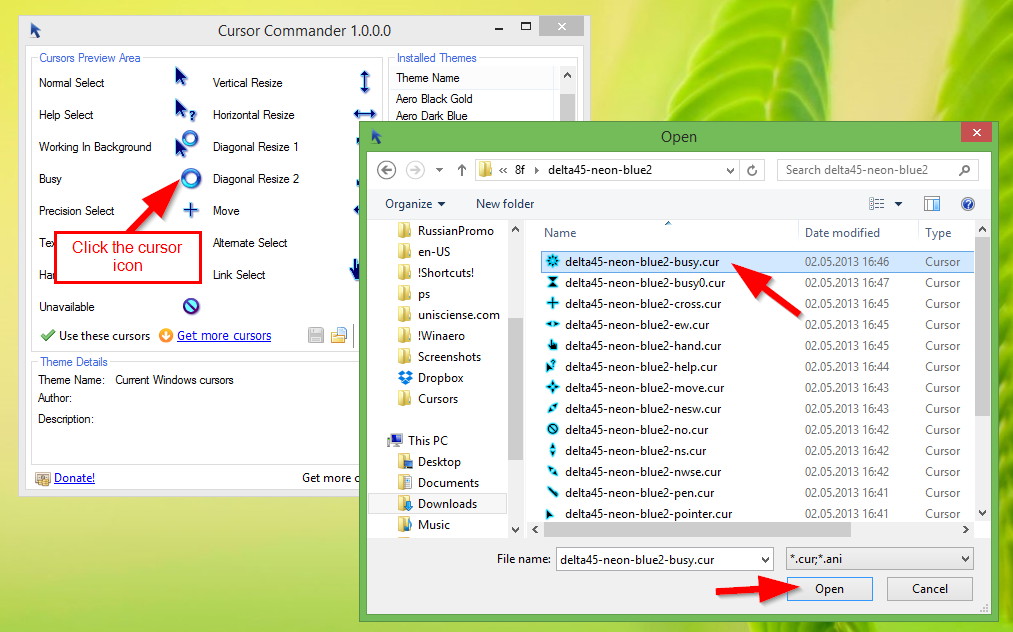This screenshot has width=1013, height=632.
Task: Click the Unavailable cursor preview icon
Action: (191, 306)
